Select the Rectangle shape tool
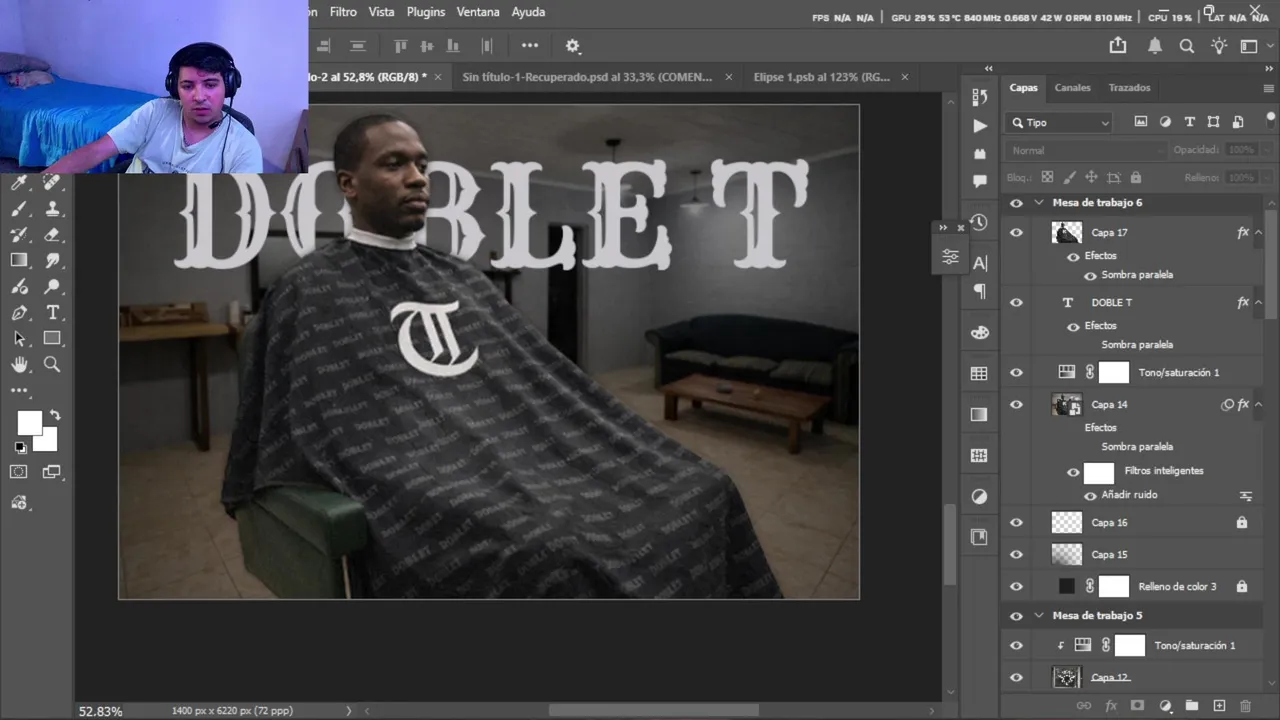1280x720 pixels. tap(52, 339)
